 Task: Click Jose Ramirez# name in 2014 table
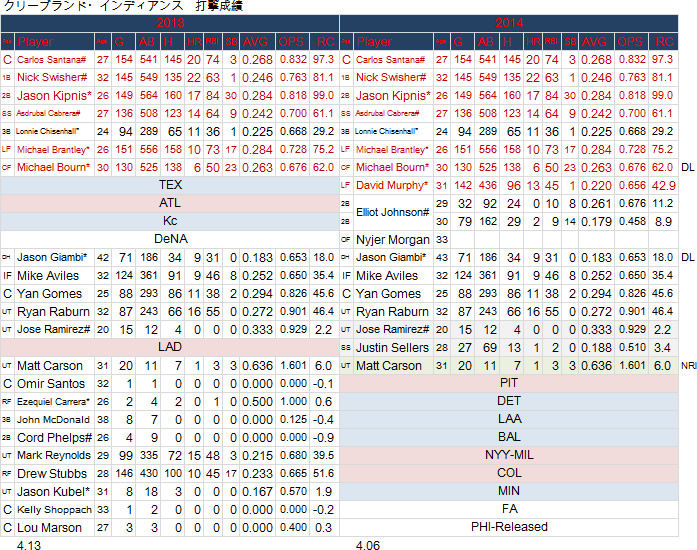tap(393, 329)
